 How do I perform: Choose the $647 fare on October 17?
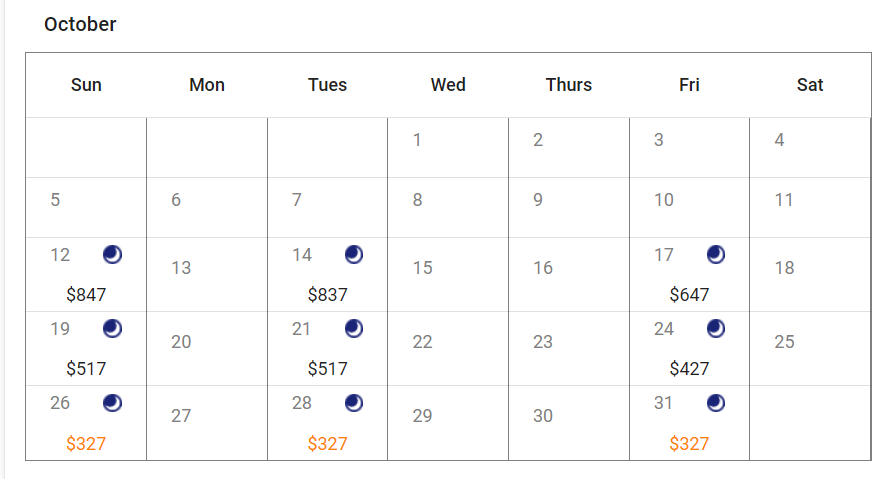tap(689, 295)
